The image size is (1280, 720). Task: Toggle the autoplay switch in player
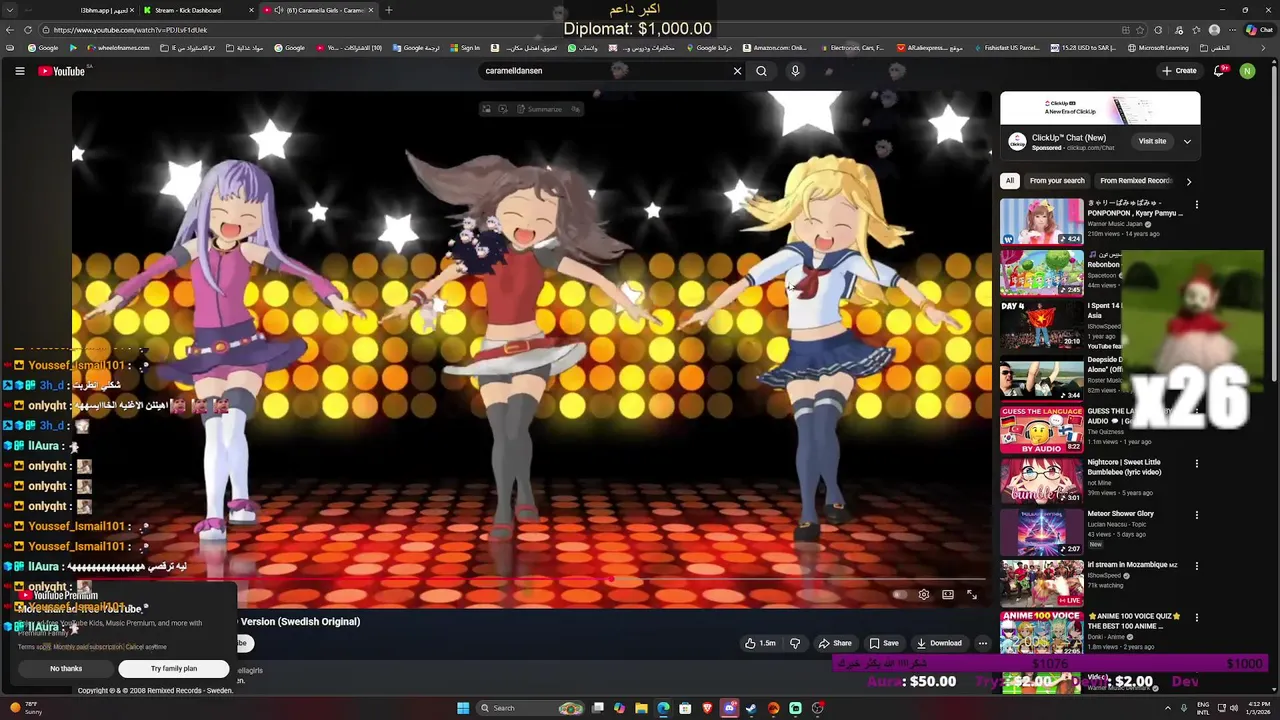pyautogui.click(x=900, y=594)
